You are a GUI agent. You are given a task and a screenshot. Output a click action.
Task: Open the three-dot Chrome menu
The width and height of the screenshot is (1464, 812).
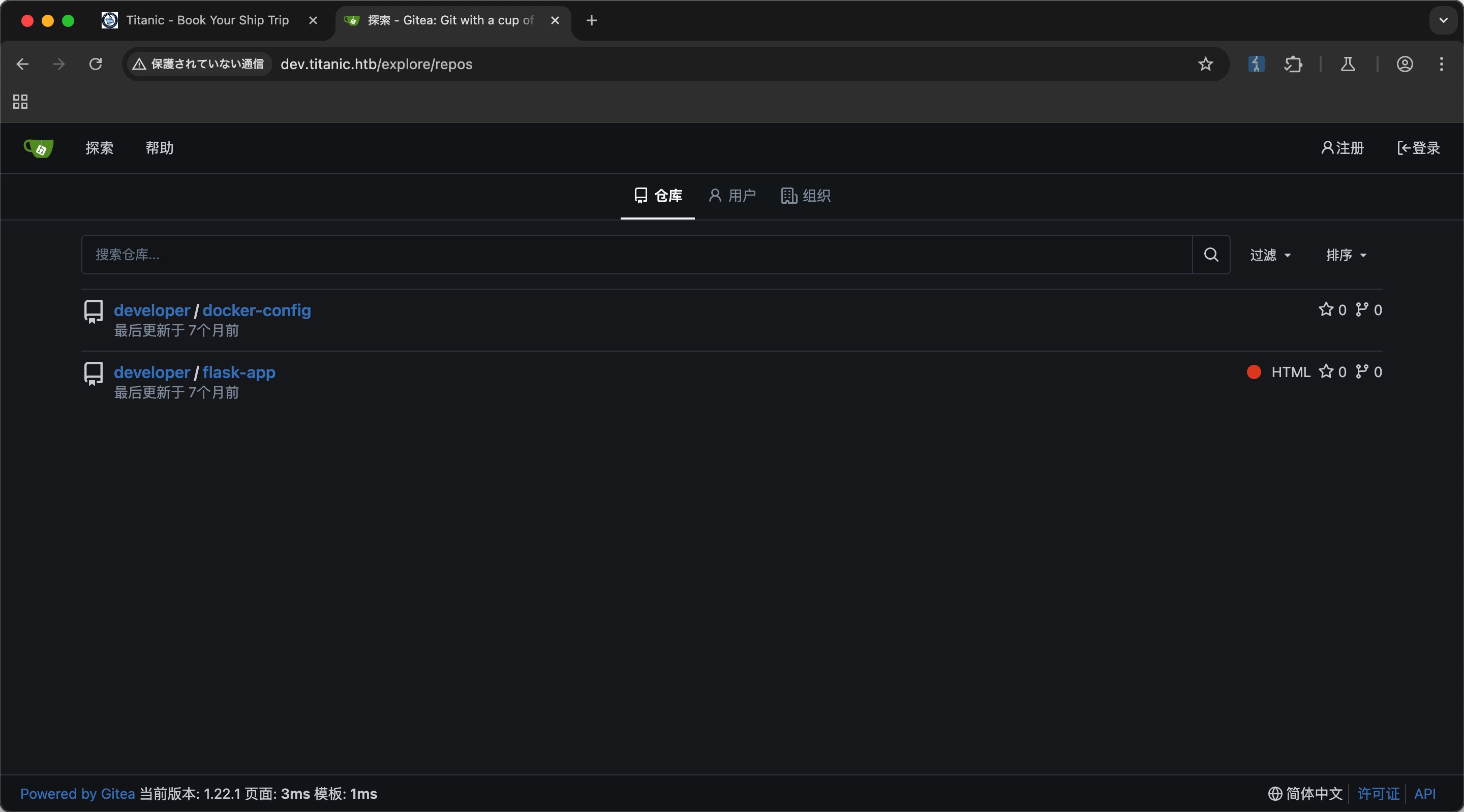(x=1441, y=64)
